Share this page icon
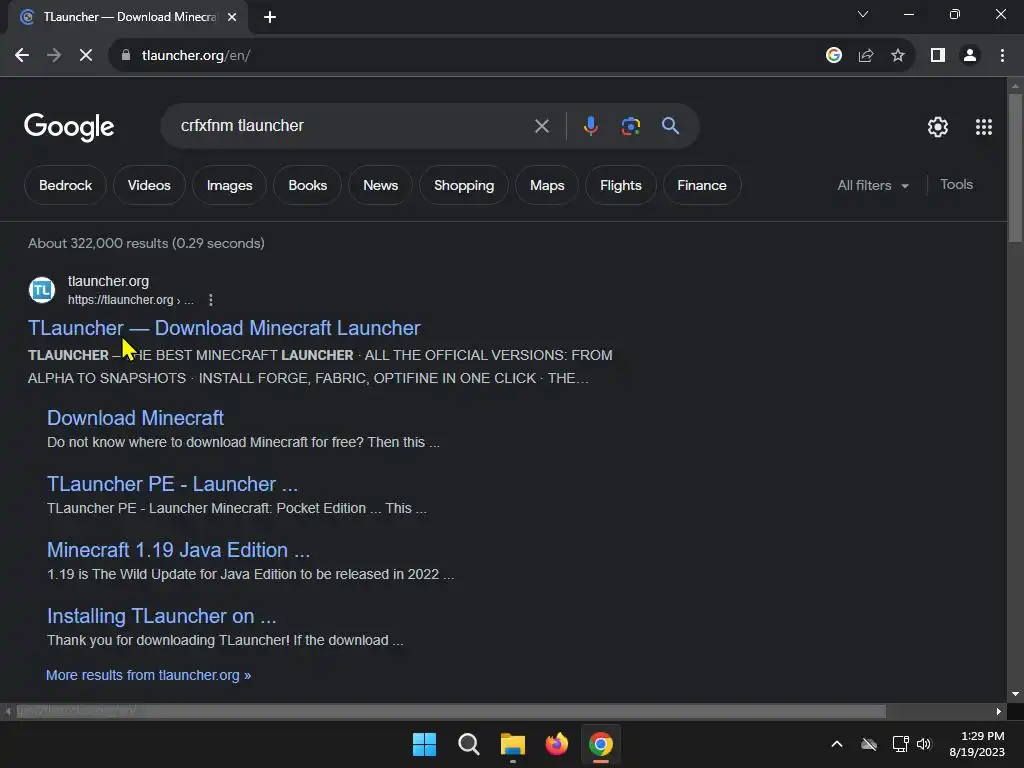 (866, 56)
